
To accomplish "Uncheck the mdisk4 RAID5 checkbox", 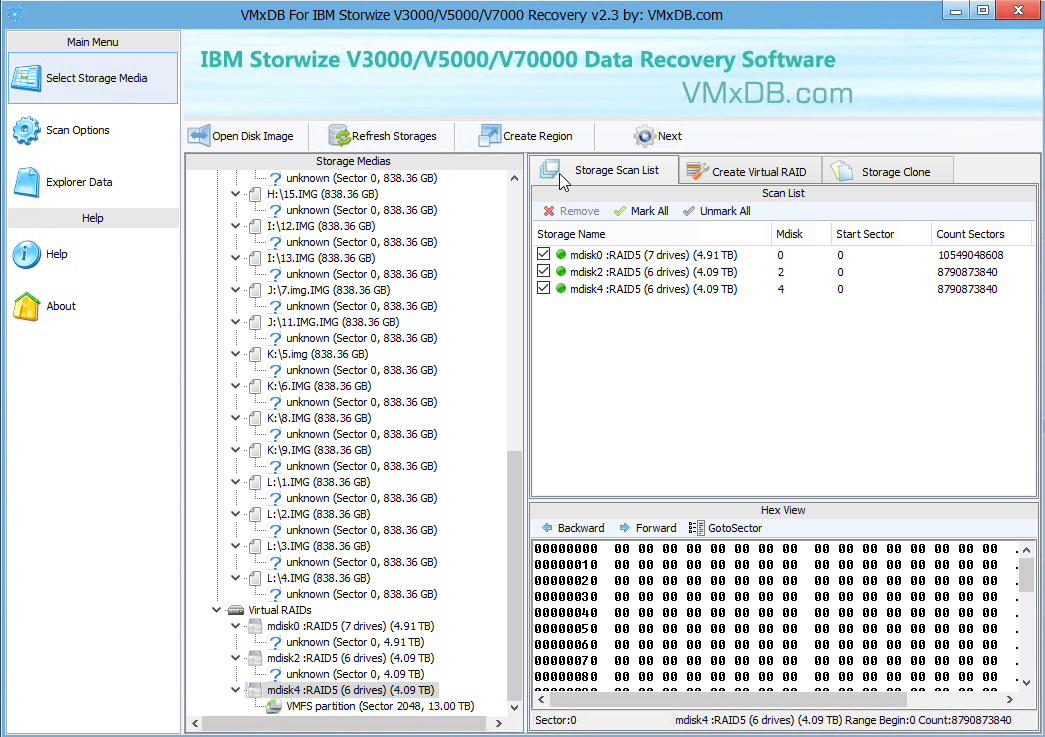I will pyautogui.click(x=544, y=288).
